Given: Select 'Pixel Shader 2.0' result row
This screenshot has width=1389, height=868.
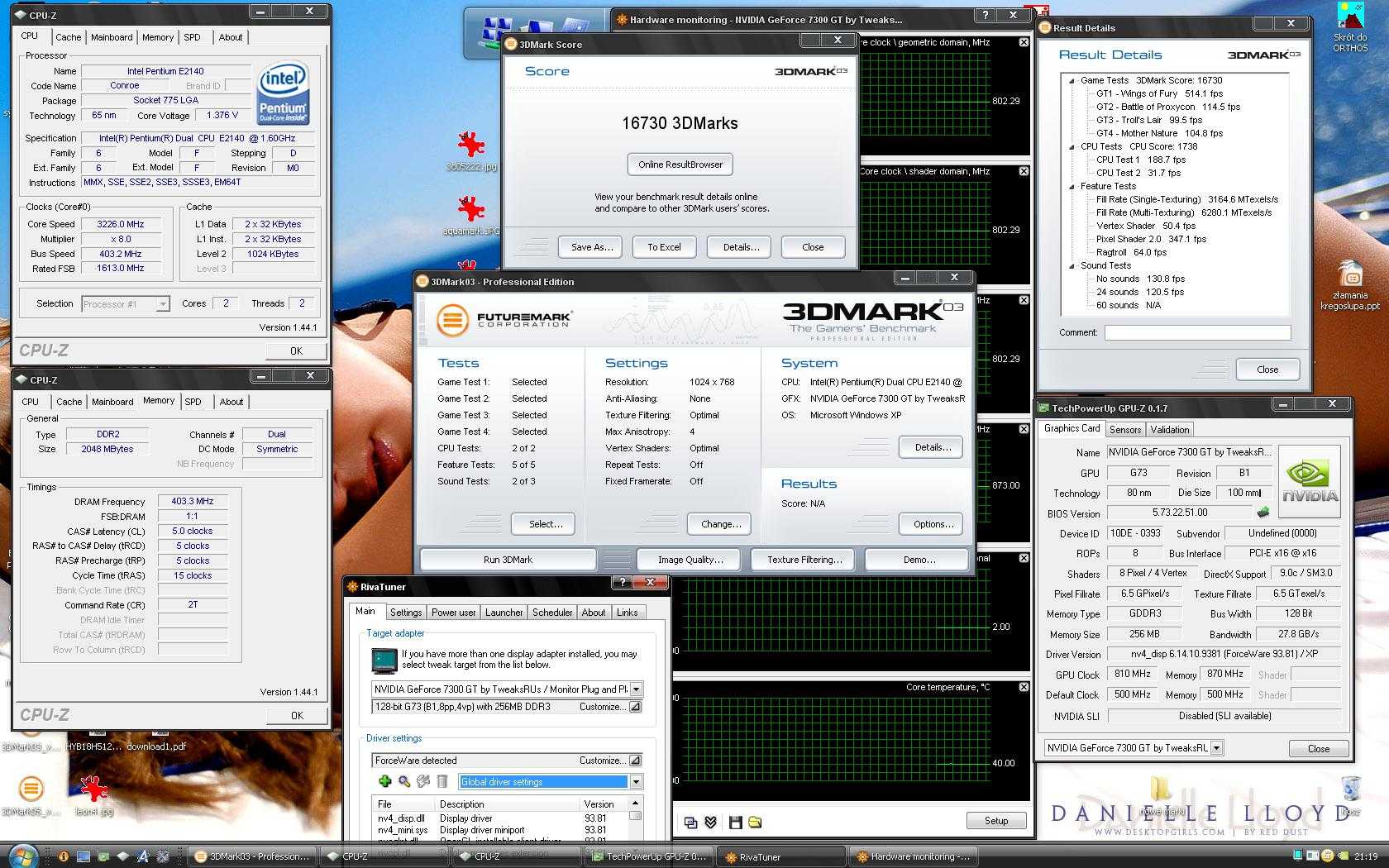Looking at the screenshot, I should (1151, 239).
